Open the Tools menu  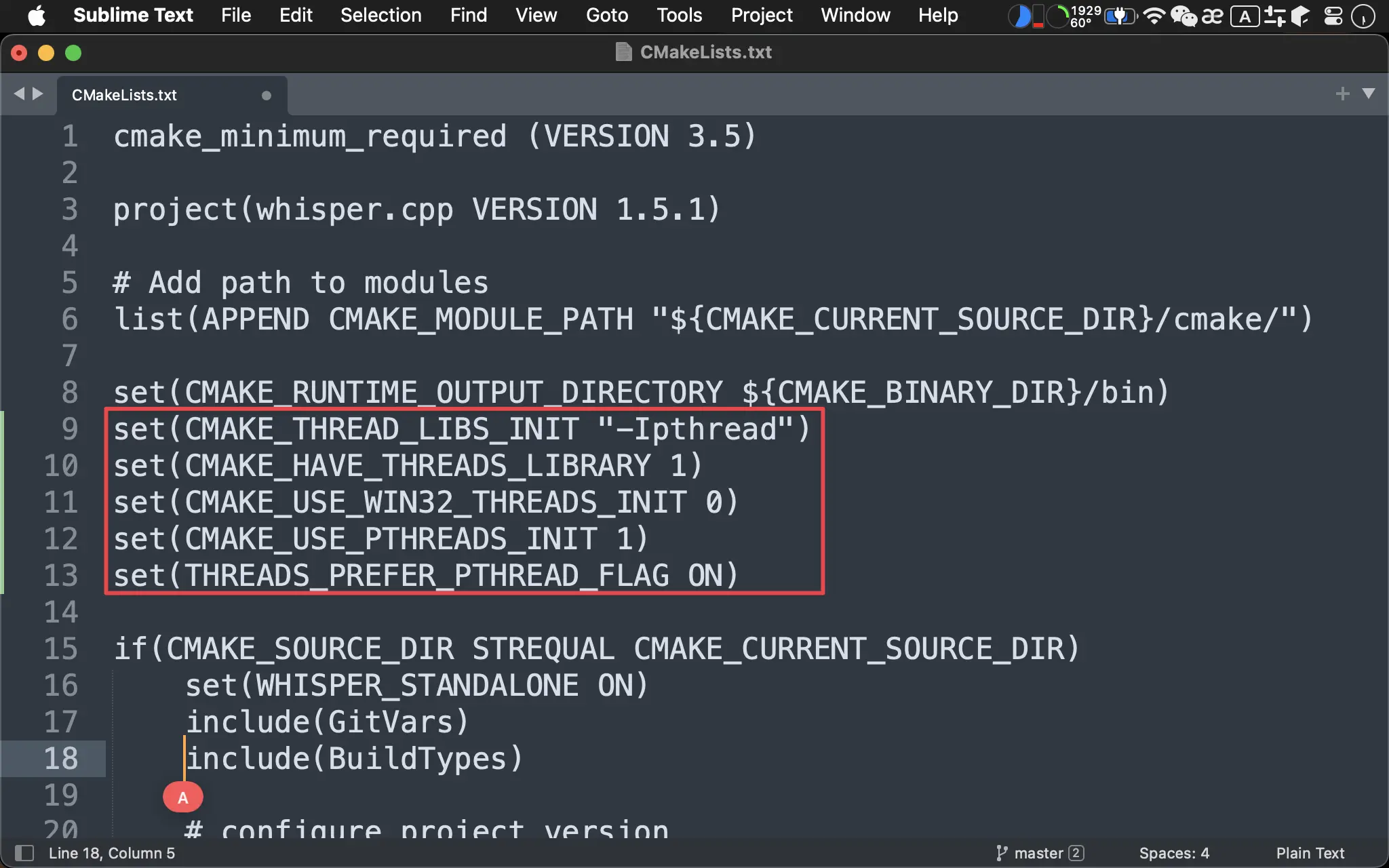679,15
